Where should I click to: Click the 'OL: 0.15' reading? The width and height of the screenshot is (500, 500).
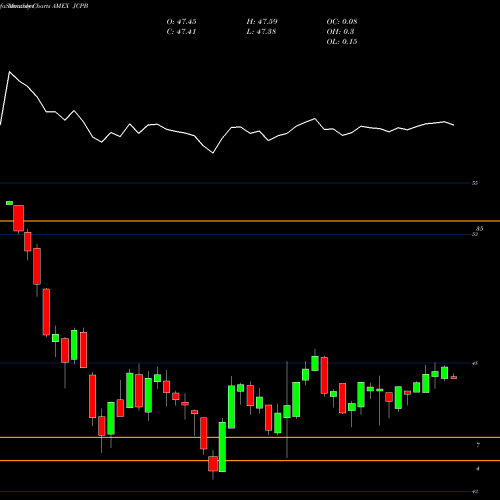(342, 42)
